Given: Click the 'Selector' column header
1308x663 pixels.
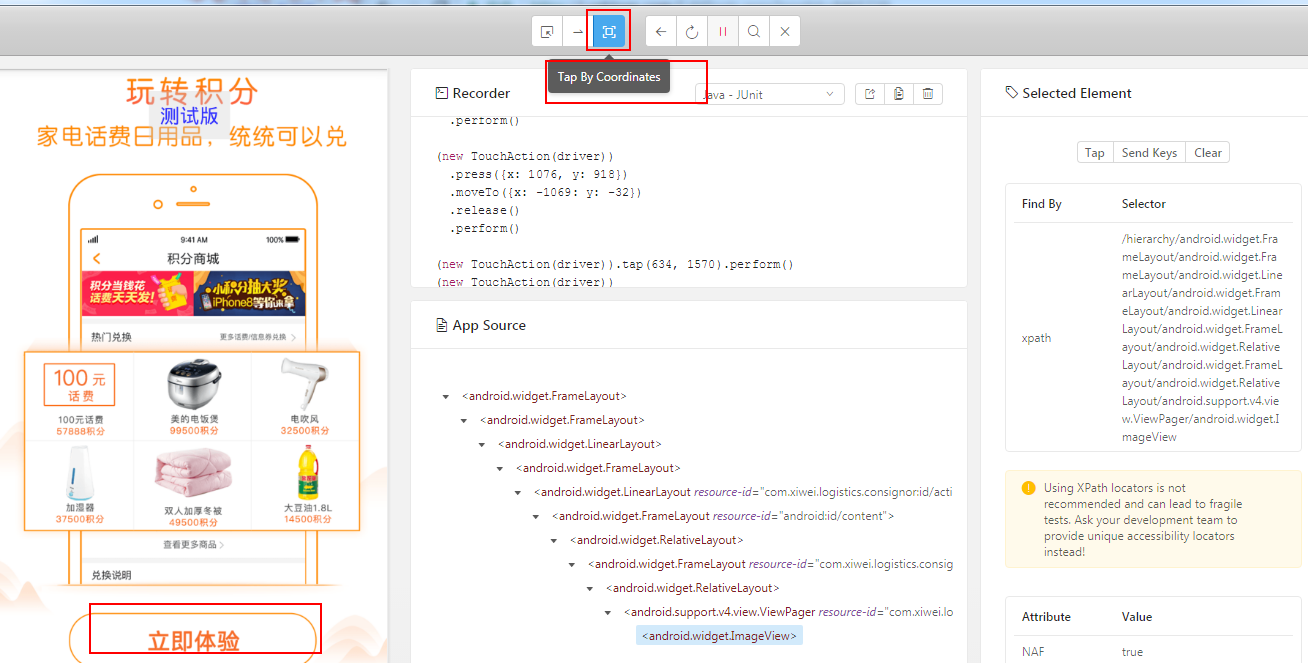Looking at the screenshot, I should coord(1144,204).
